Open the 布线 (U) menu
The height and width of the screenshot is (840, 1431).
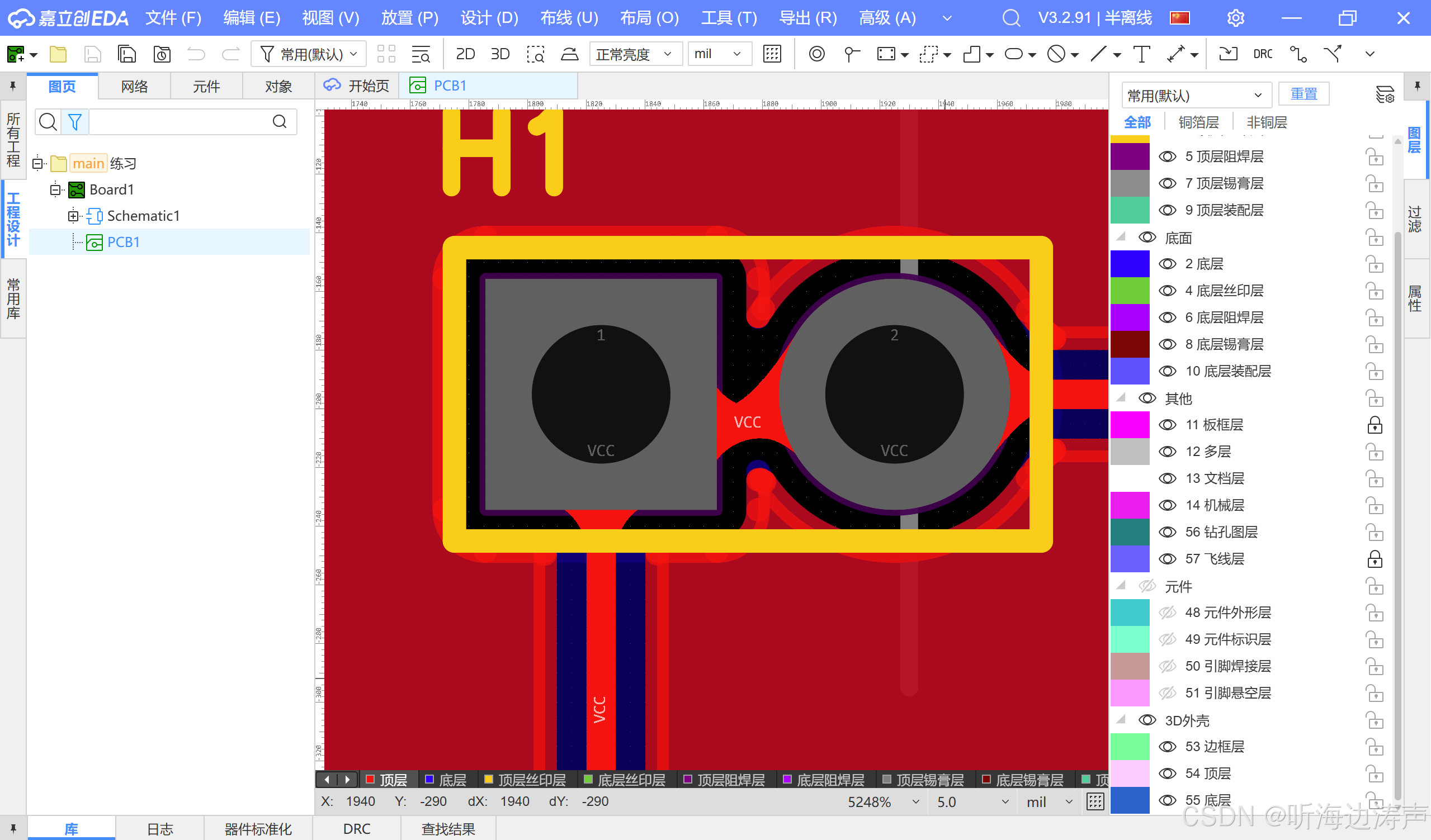(569, 18)
